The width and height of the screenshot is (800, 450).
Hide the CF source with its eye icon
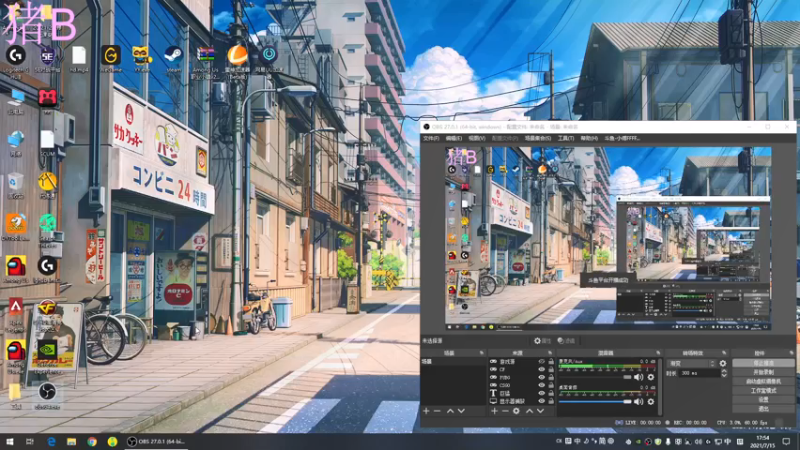542,369
